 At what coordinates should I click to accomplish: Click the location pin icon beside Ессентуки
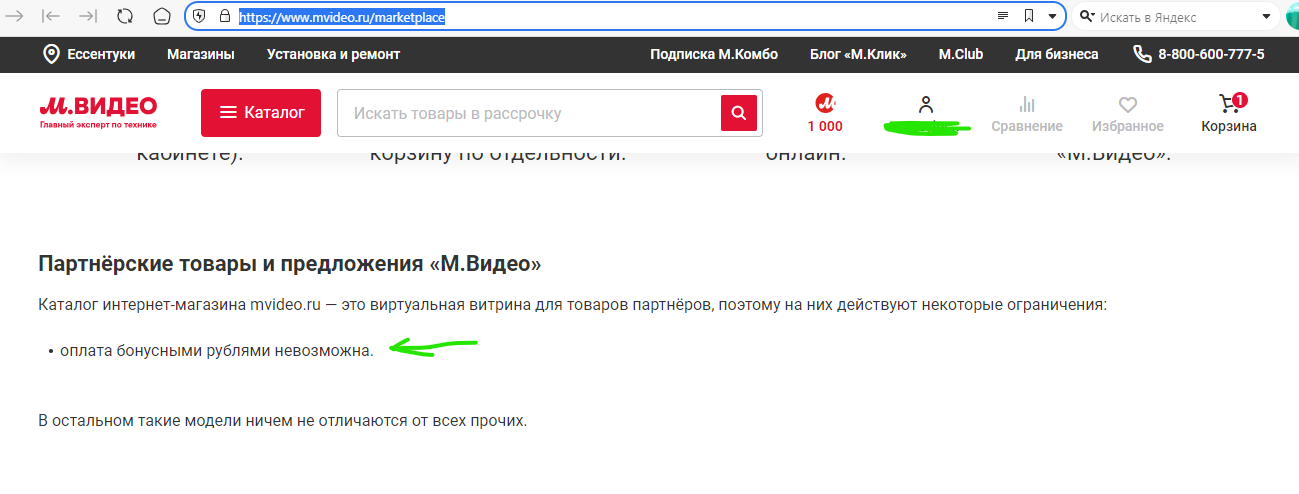(x=51, y=54)
